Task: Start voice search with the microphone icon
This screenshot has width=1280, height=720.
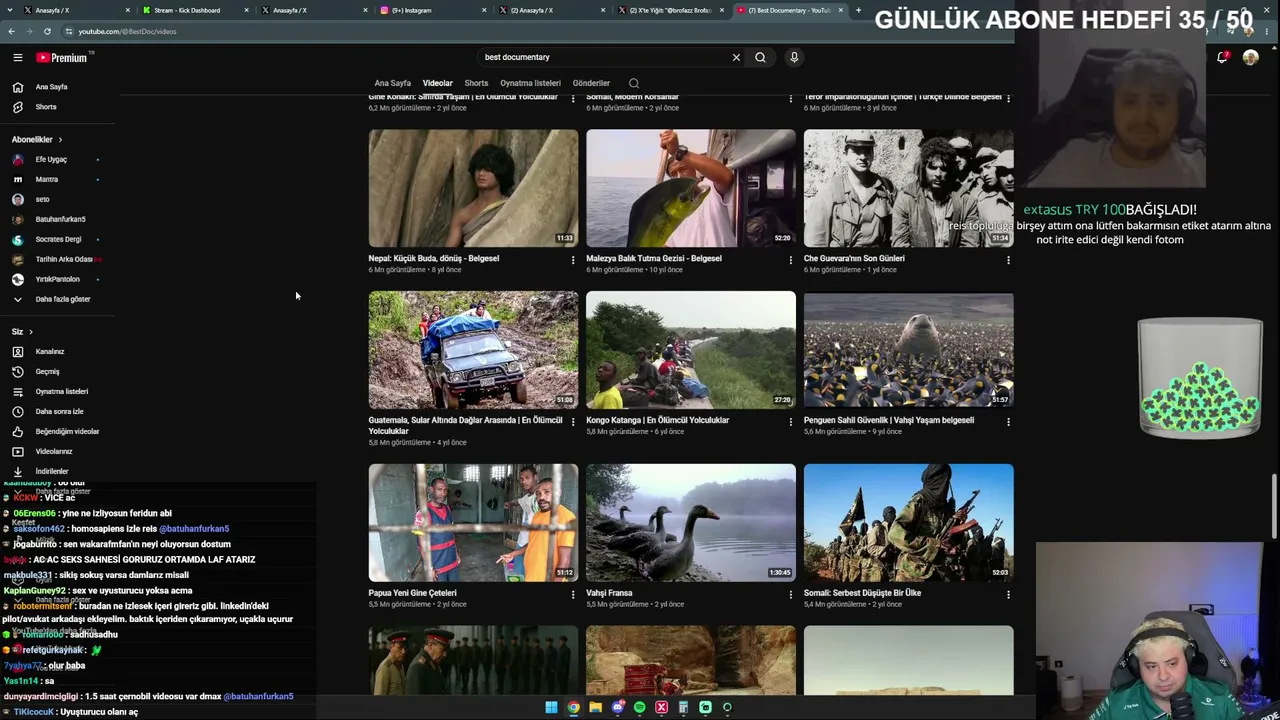Action: click(x=794, y=57)
